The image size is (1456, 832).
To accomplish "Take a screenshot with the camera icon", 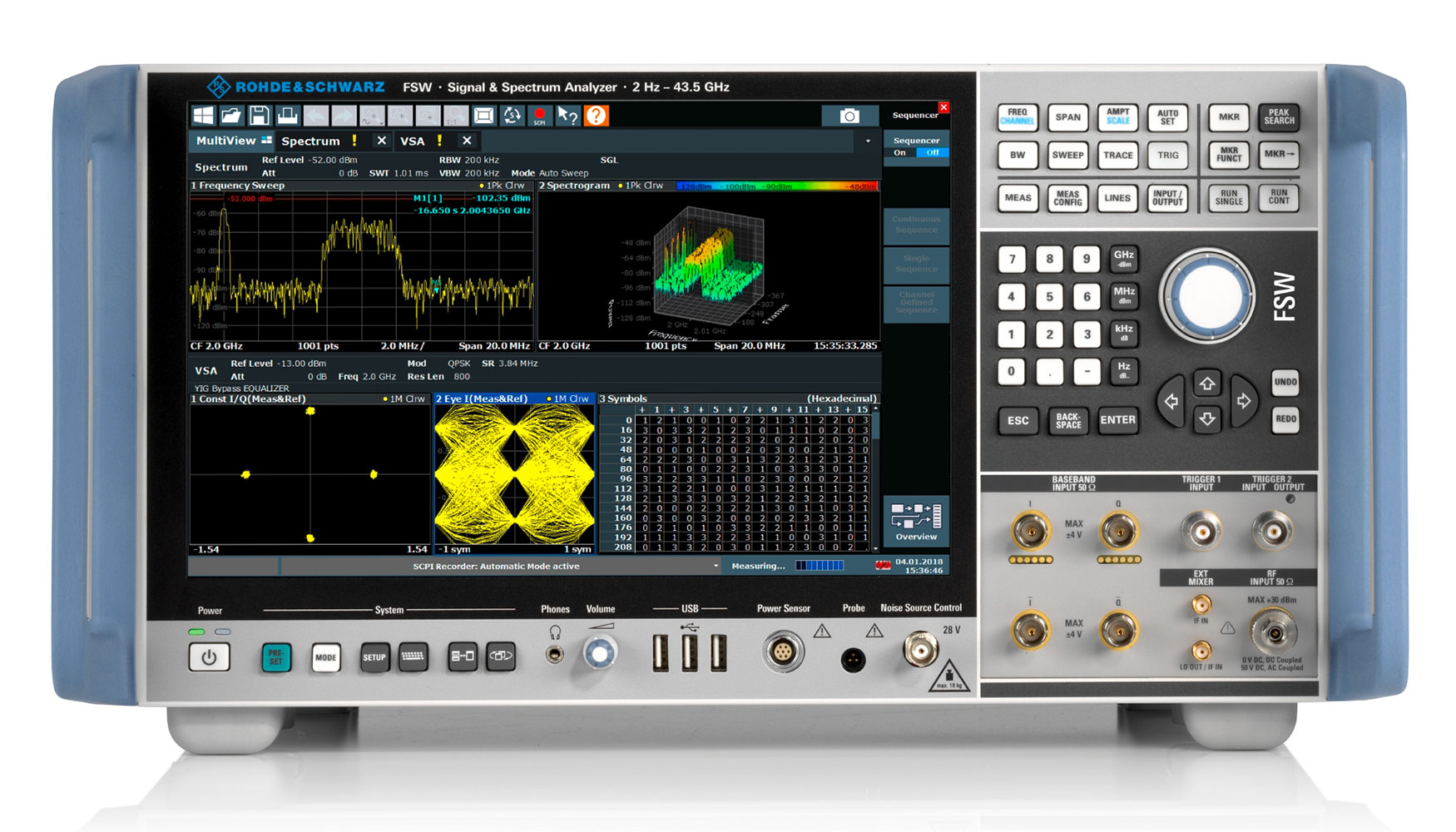I will 849,116.
